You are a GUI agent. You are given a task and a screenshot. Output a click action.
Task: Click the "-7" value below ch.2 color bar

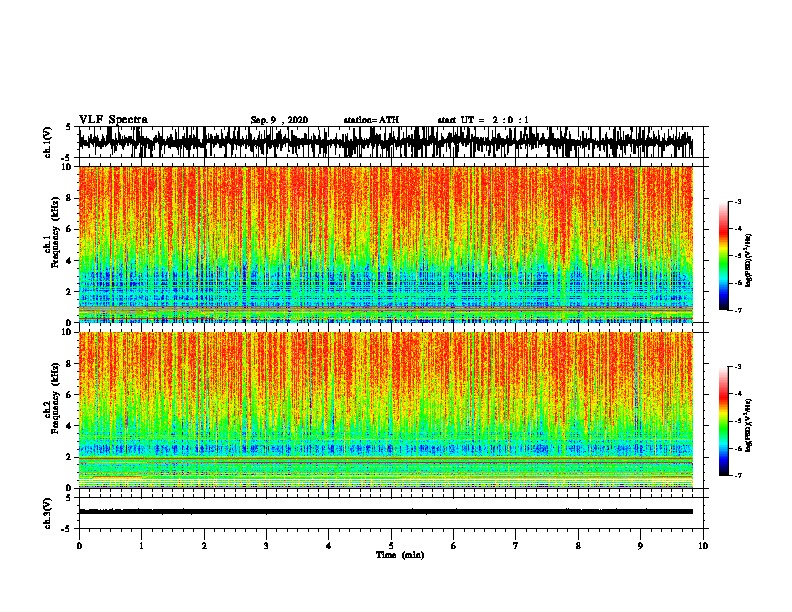tap(738, 475)
